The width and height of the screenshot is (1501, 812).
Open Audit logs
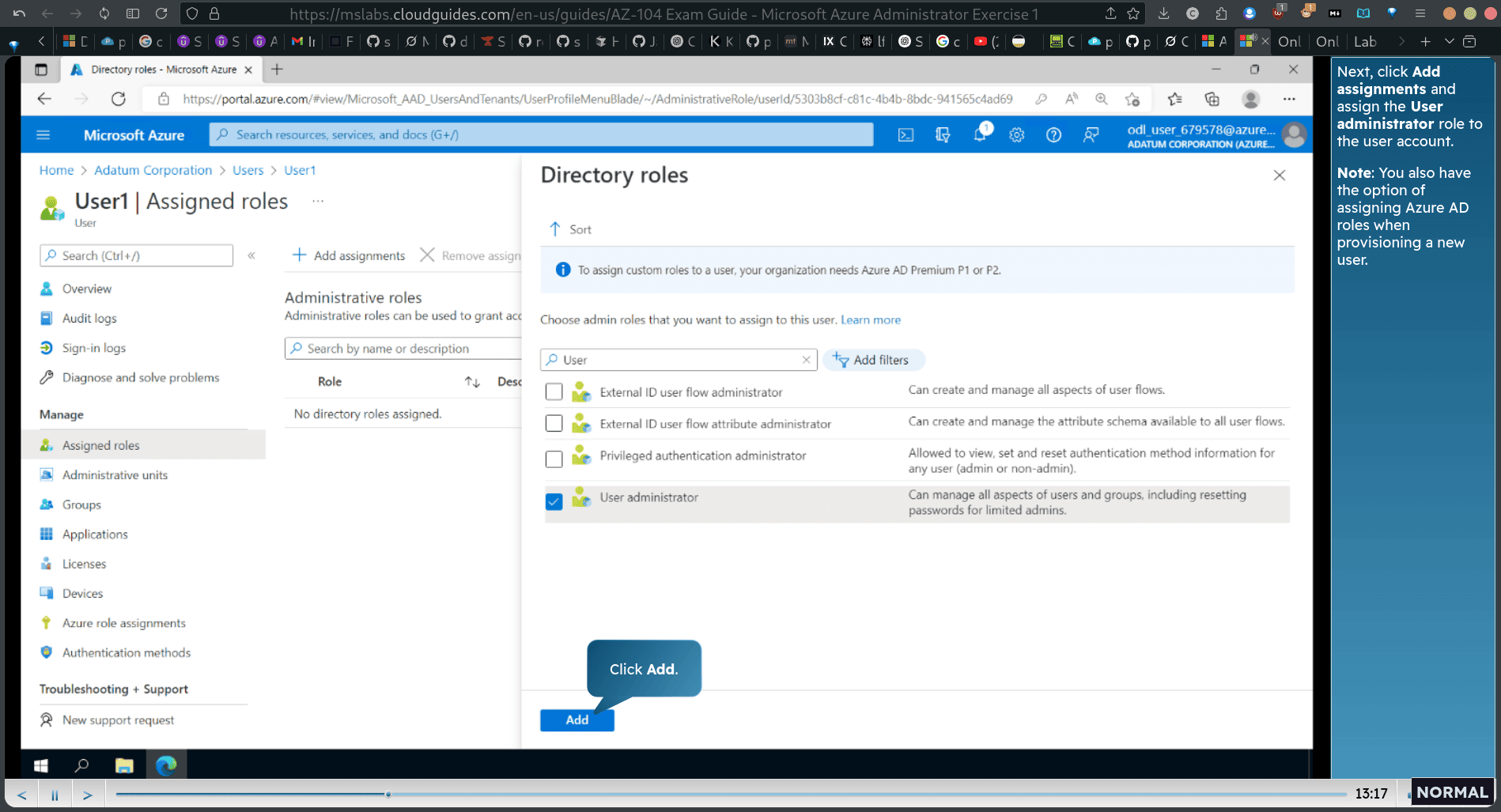[89, 318]
